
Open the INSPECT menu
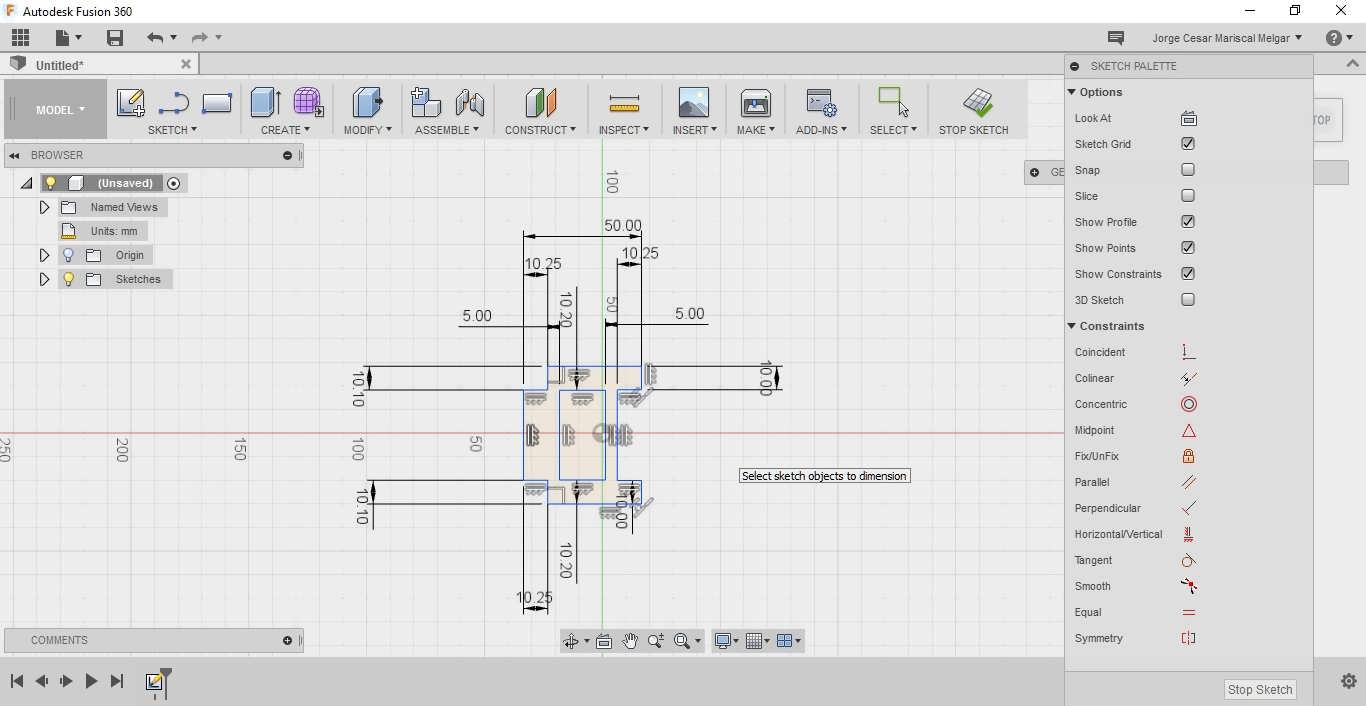coord(623,130)
